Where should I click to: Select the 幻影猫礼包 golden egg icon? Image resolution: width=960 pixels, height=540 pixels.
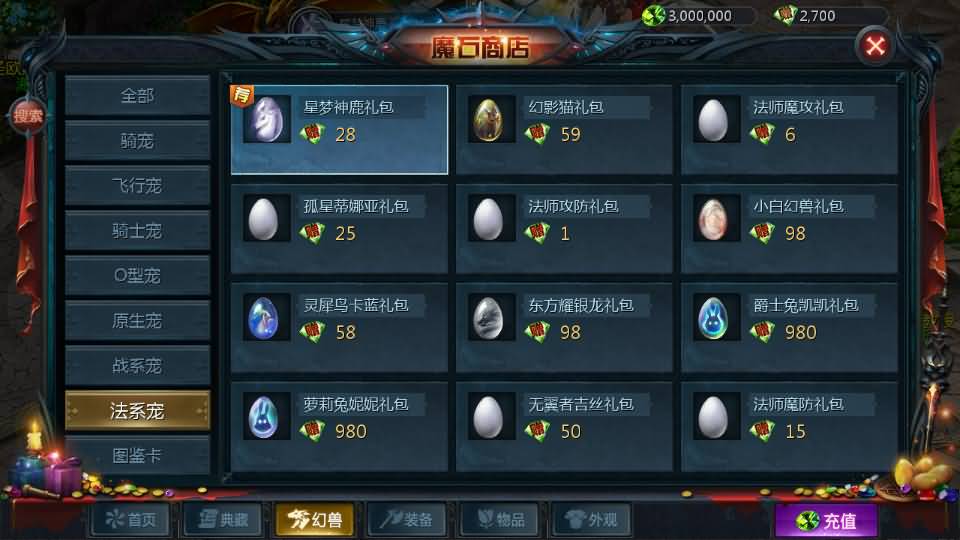pos(491,119)
